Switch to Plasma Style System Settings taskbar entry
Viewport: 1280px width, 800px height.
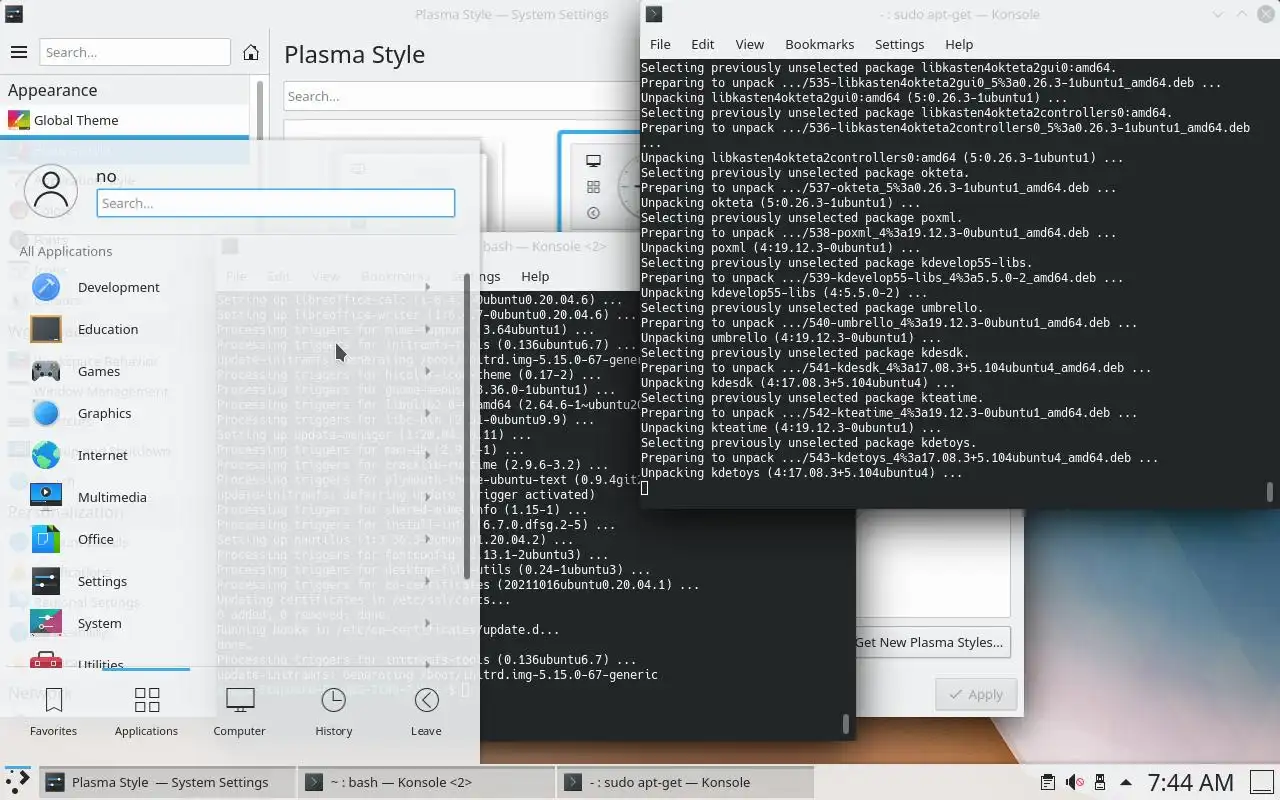pyautogui.click(x=168, y=782)
